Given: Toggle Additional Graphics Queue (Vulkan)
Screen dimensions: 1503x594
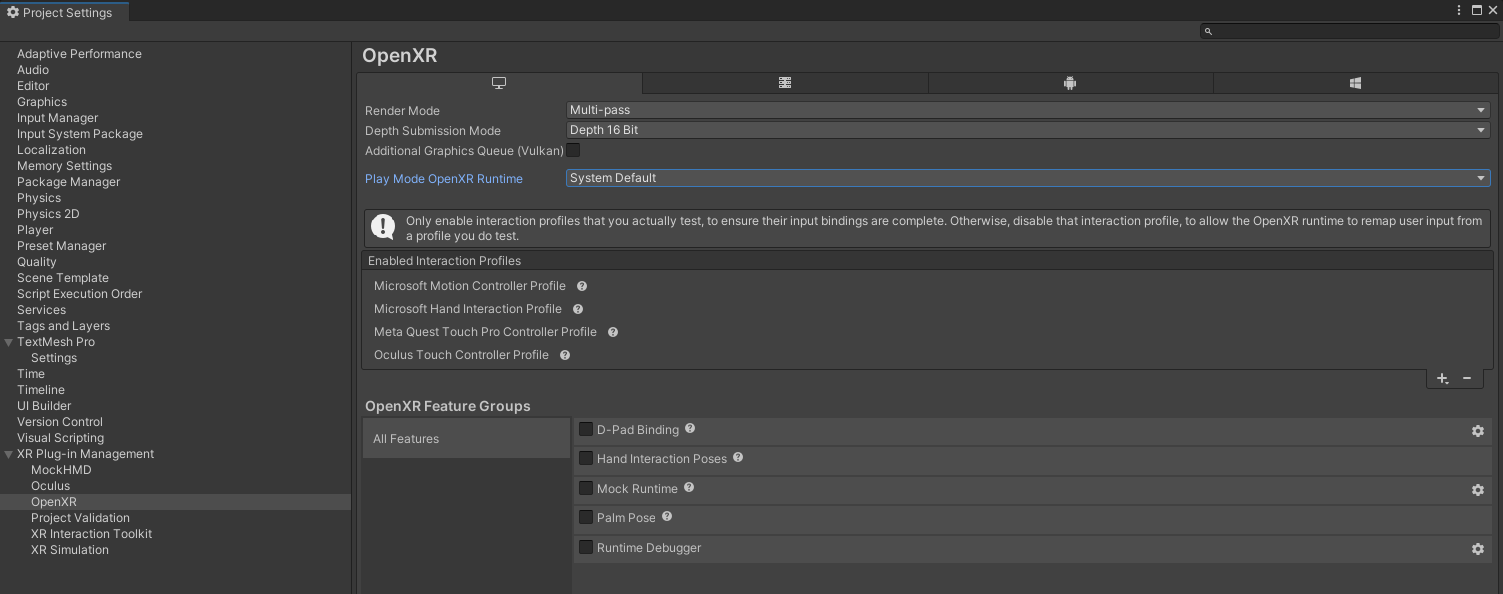Looking at the screenshot, I should pos(573,150).
